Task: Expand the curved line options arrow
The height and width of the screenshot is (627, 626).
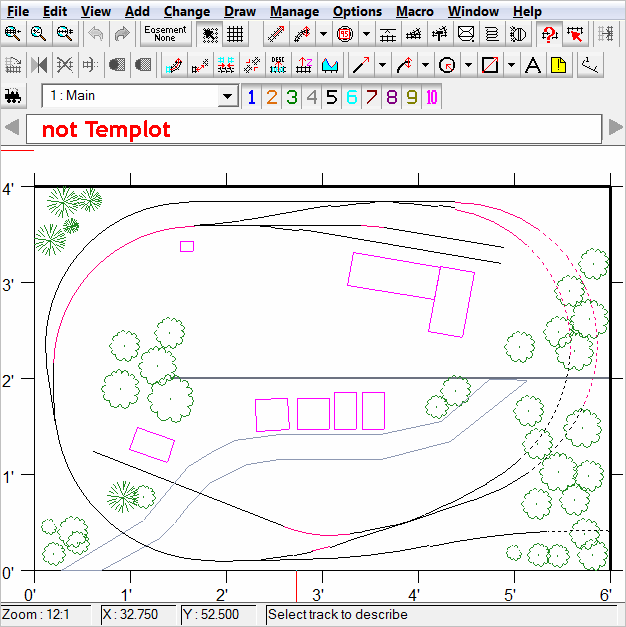Action: click(x=425, y=65)
